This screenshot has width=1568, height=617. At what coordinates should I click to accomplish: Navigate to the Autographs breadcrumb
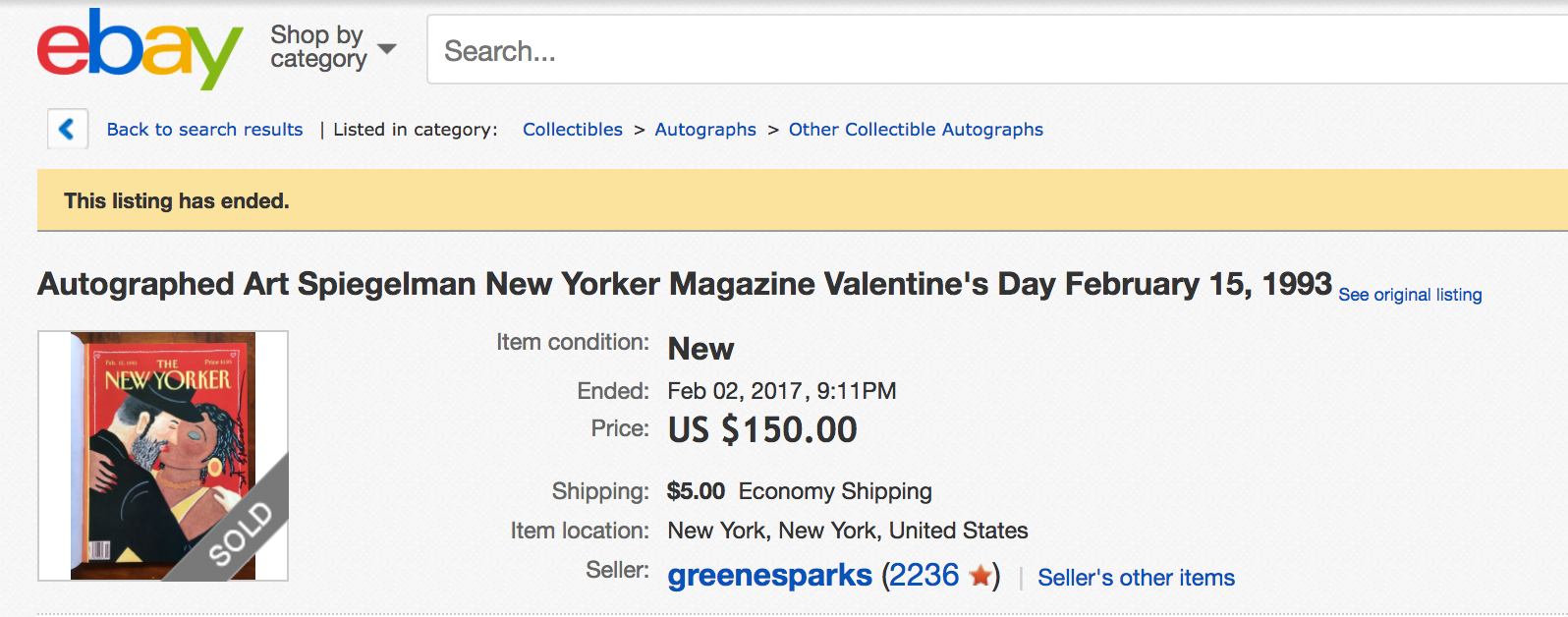coord(705,130)
